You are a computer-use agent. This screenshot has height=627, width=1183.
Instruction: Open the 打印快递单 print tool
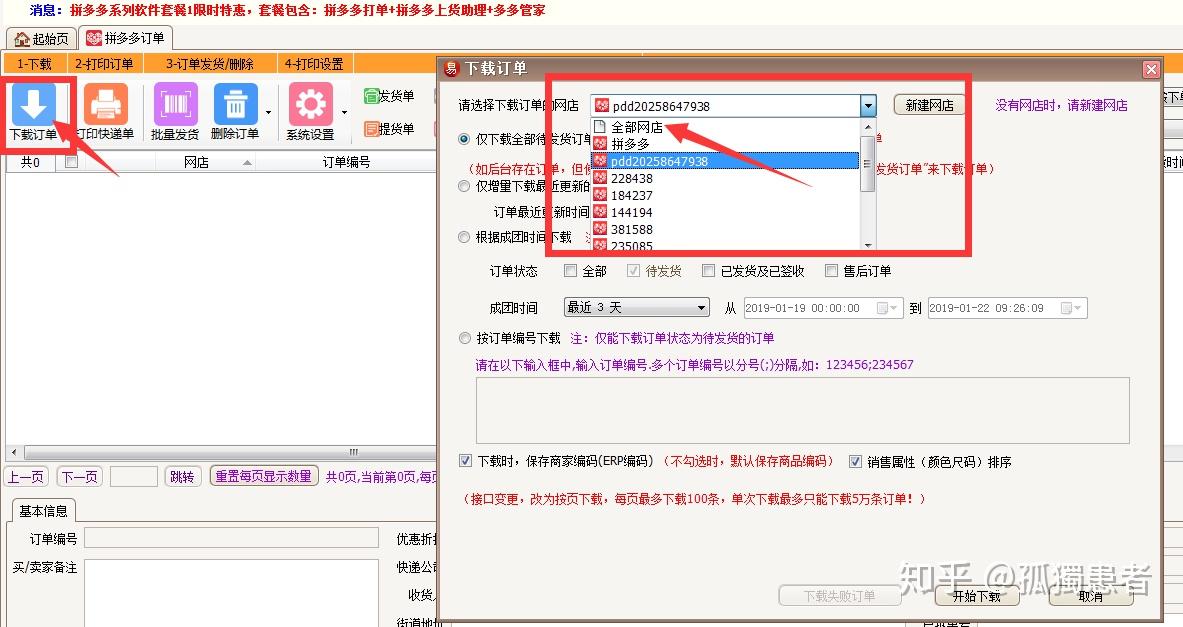tap(106, 103)
